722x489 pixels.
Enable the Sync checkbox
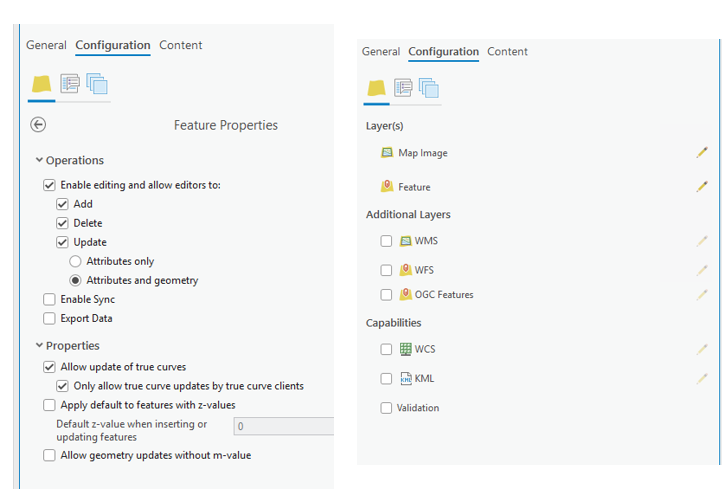pyautogui.click(x=50, y=300)
